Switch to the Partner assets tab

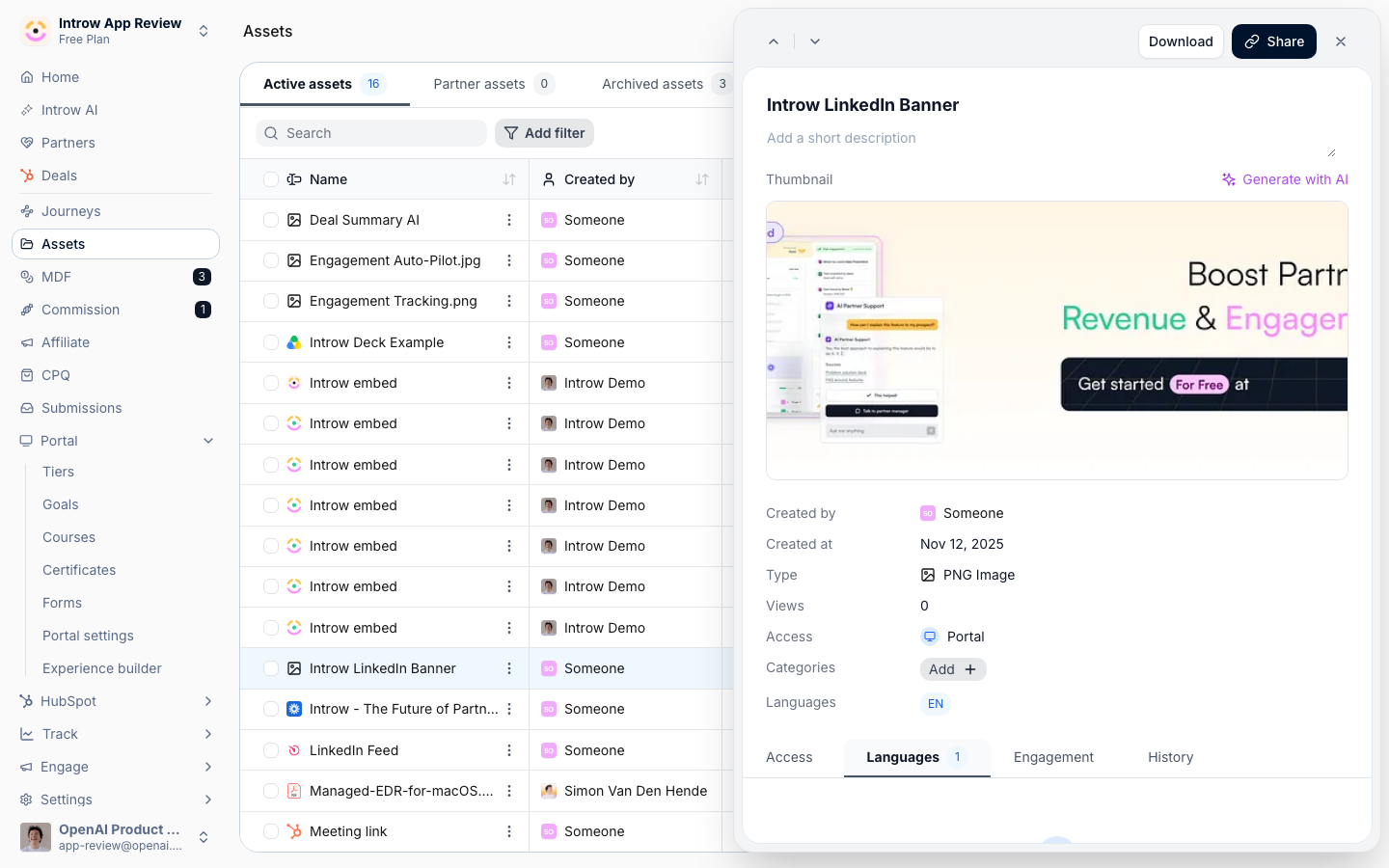494,84
